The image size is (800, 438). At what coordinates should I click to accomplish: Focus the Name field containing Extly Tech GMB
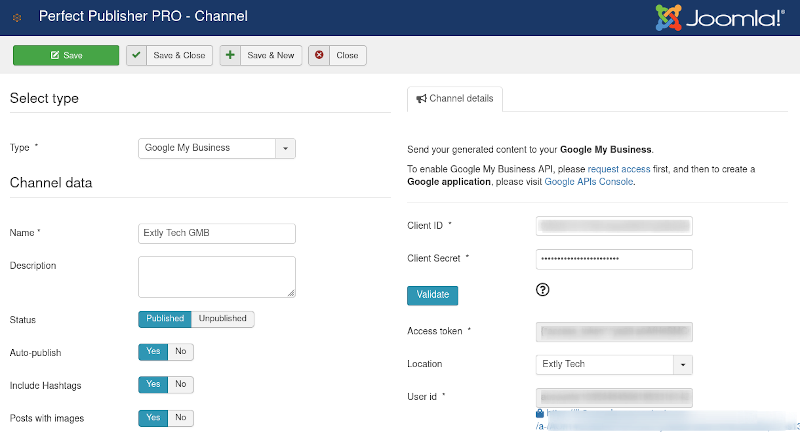216,233
